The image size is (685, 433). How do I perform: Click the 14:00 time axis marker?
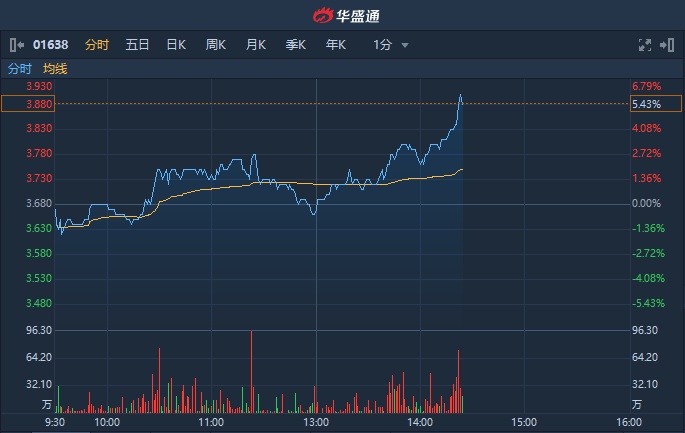pos(420,422)
